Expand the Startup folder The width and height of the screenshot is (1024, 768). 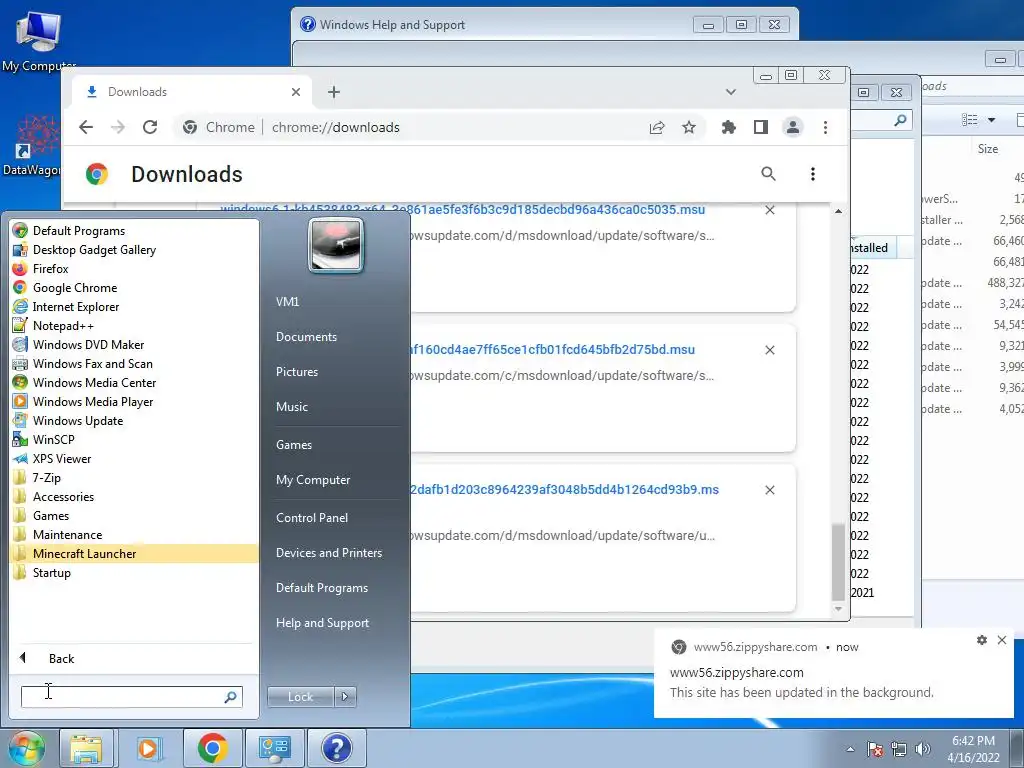coord(134,572)
